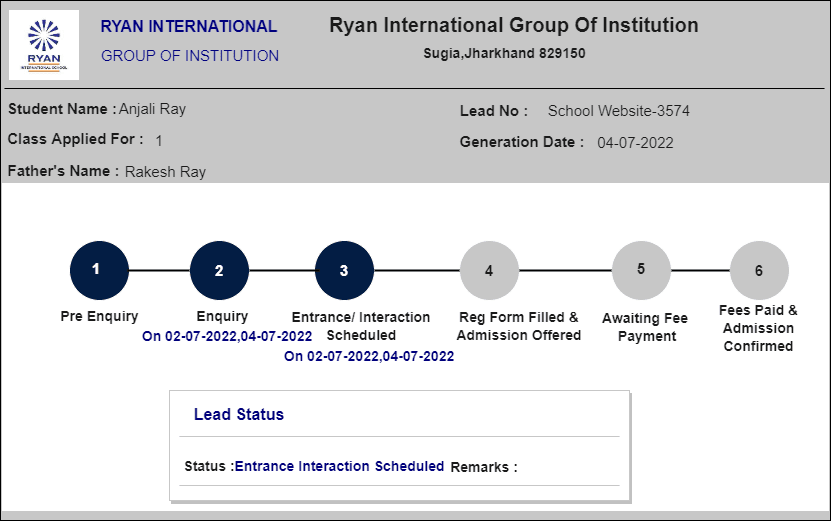Click the RYAN INTERNATIONAL blue heading
The width and height of the screenshot is (831, 521).
(189, 27)
